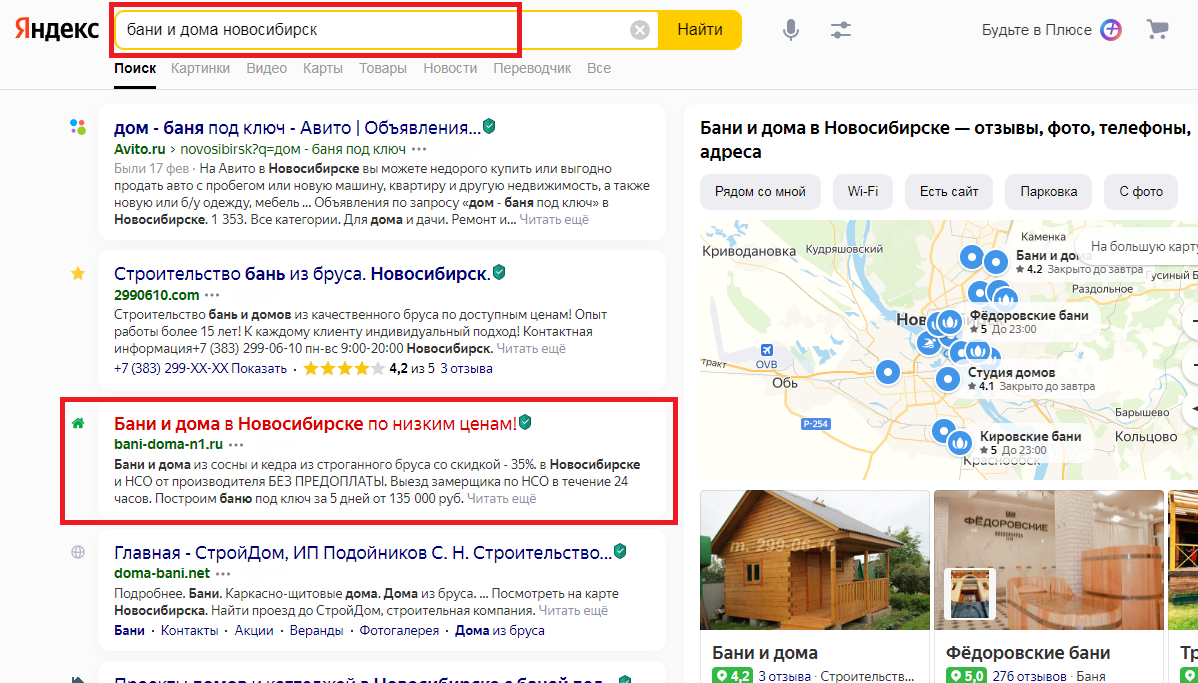Open the Avito.ru green domain link
The height and width of the screenshot is (683, 1198).
pos(140,149)
